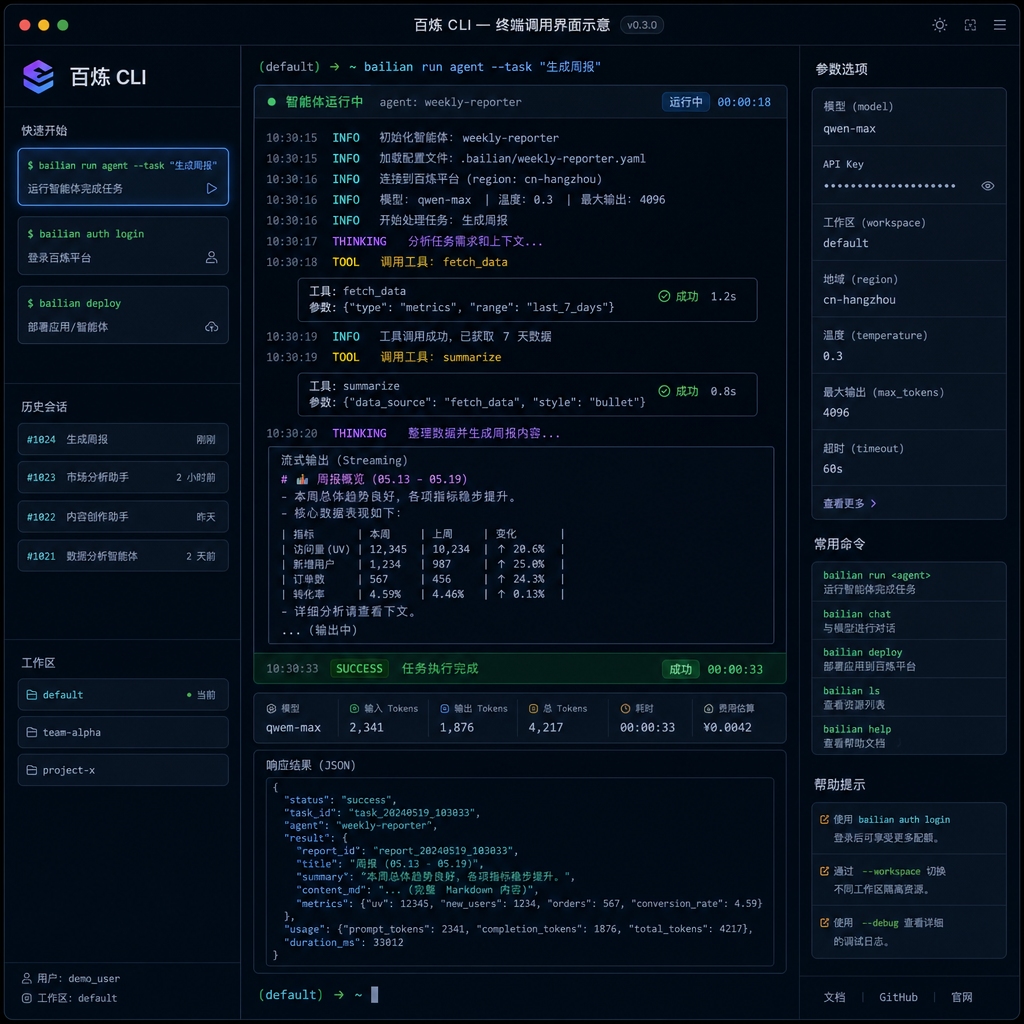Click the 输出 Tokens icon
1024x1024 pixels.
(x=445, y=709)
